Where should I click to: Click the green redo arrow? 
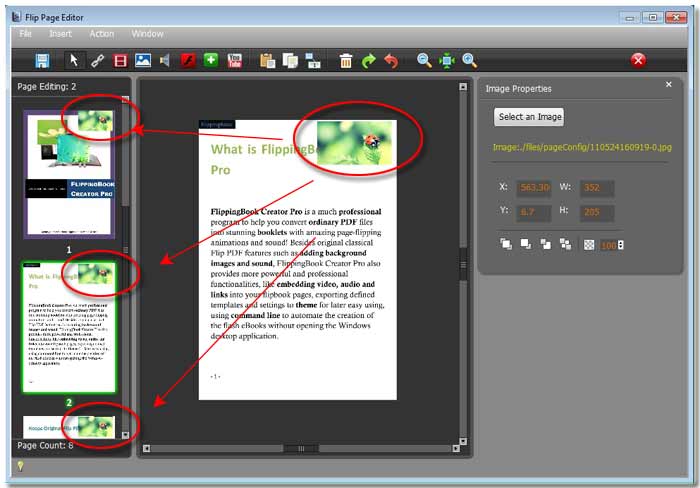coord(369,60)
